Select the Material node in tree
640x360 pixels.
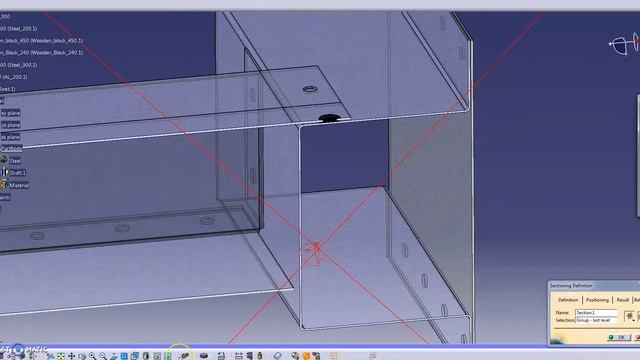point(19,185)
